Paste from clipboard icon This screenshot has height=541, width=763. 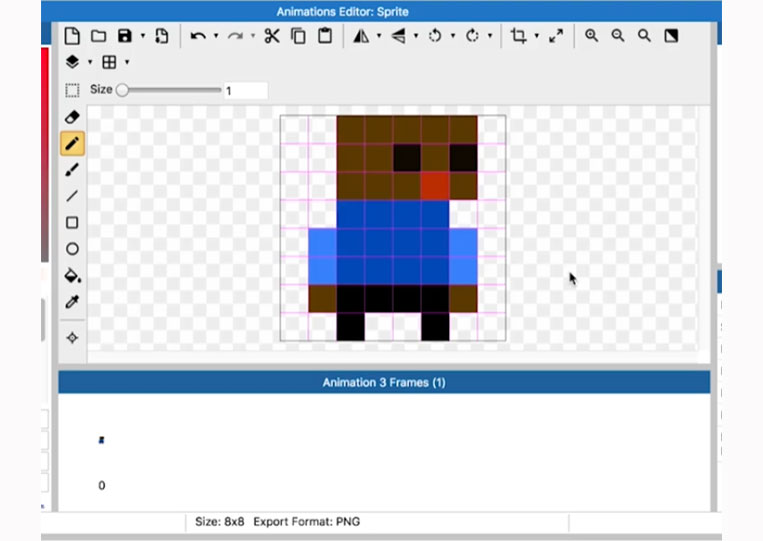pyautogui.click(x=325, y=36)
